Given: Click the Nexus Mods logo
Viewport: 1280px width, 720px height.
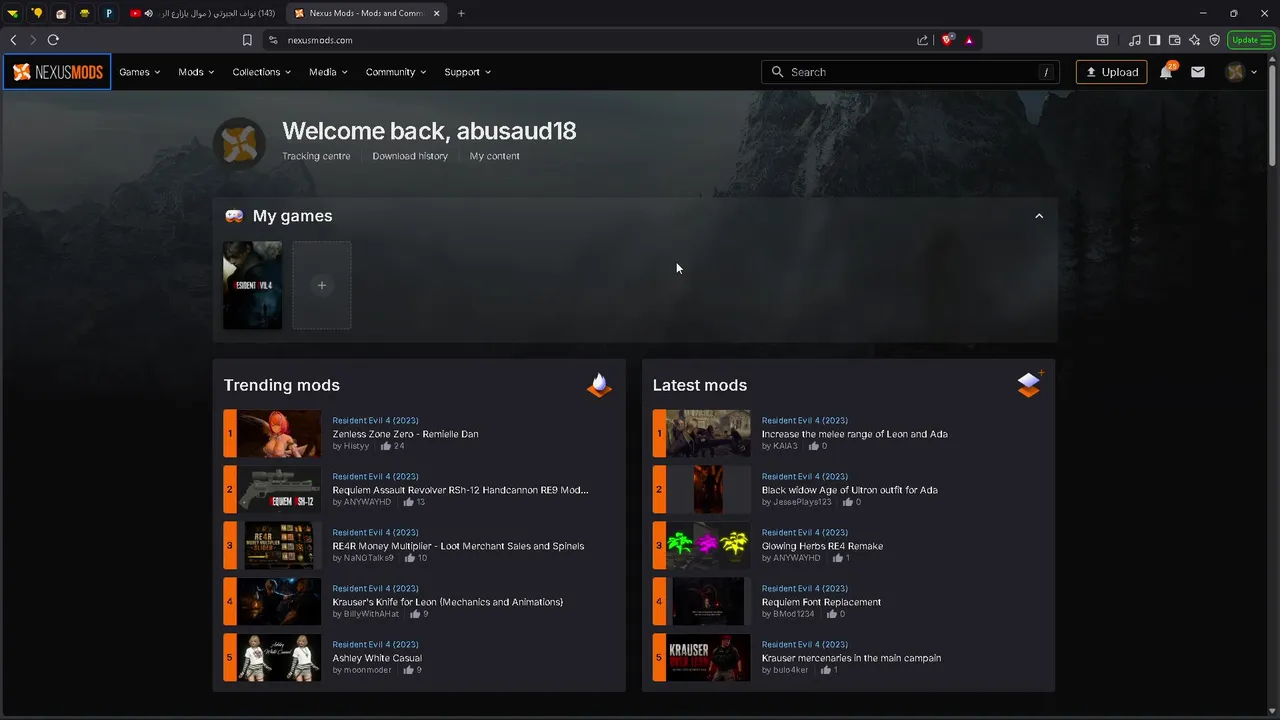Looking at the screenshot, I should (x=57, y=72).
